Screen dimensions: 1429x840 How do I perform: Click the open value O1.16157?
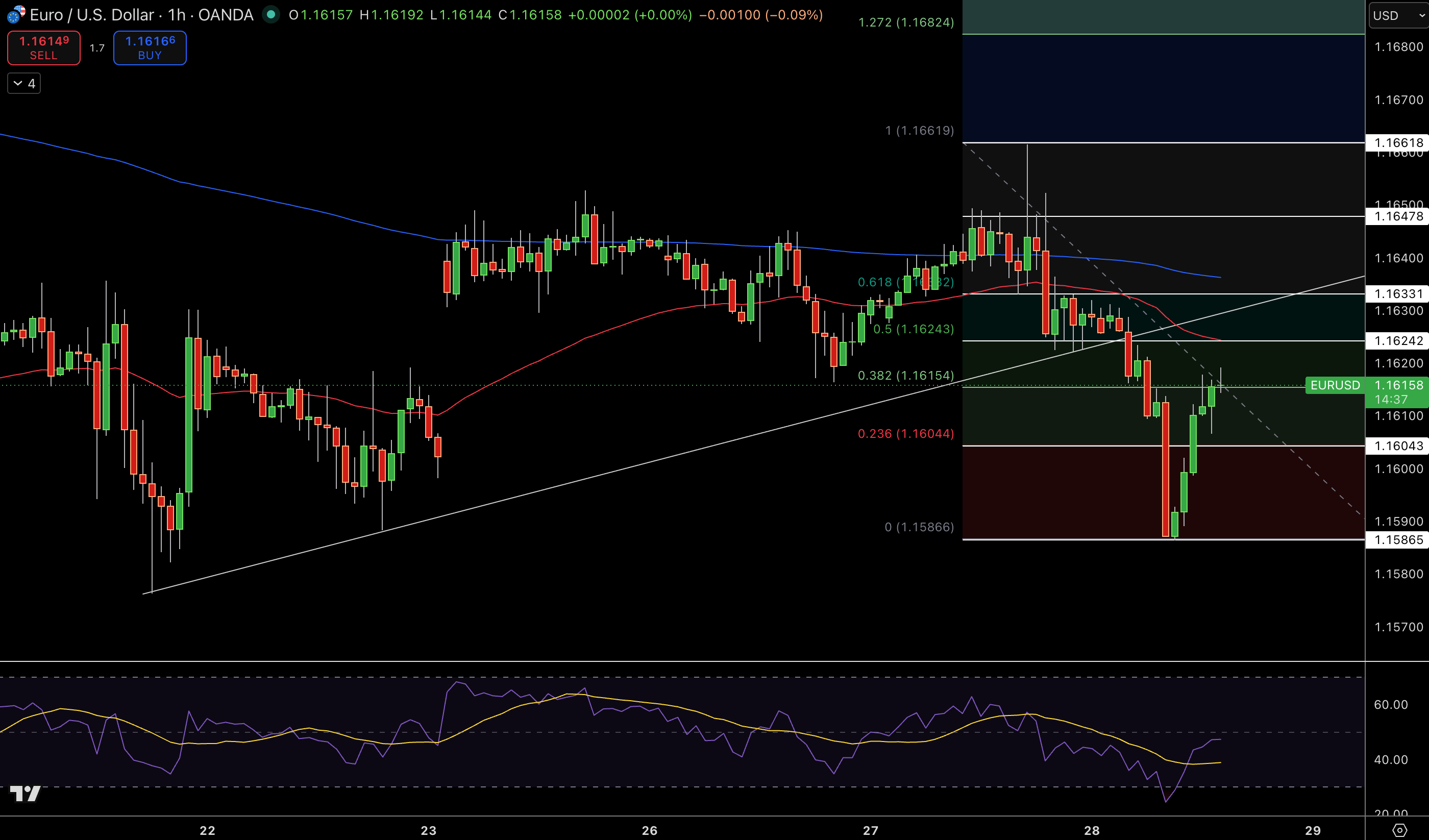coord(321,15)
